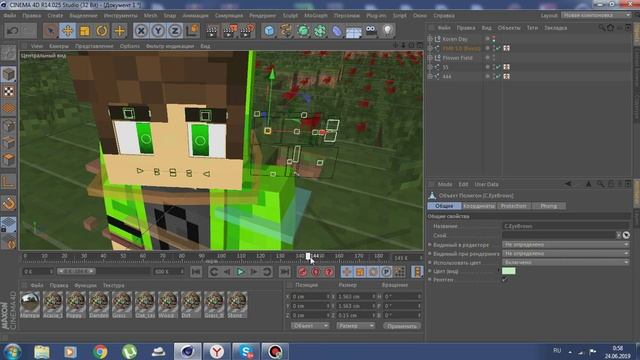This screenshot has width=640, height=360.
Task: Click the Render to Picture Viewer icon
Action: [229, 31]
